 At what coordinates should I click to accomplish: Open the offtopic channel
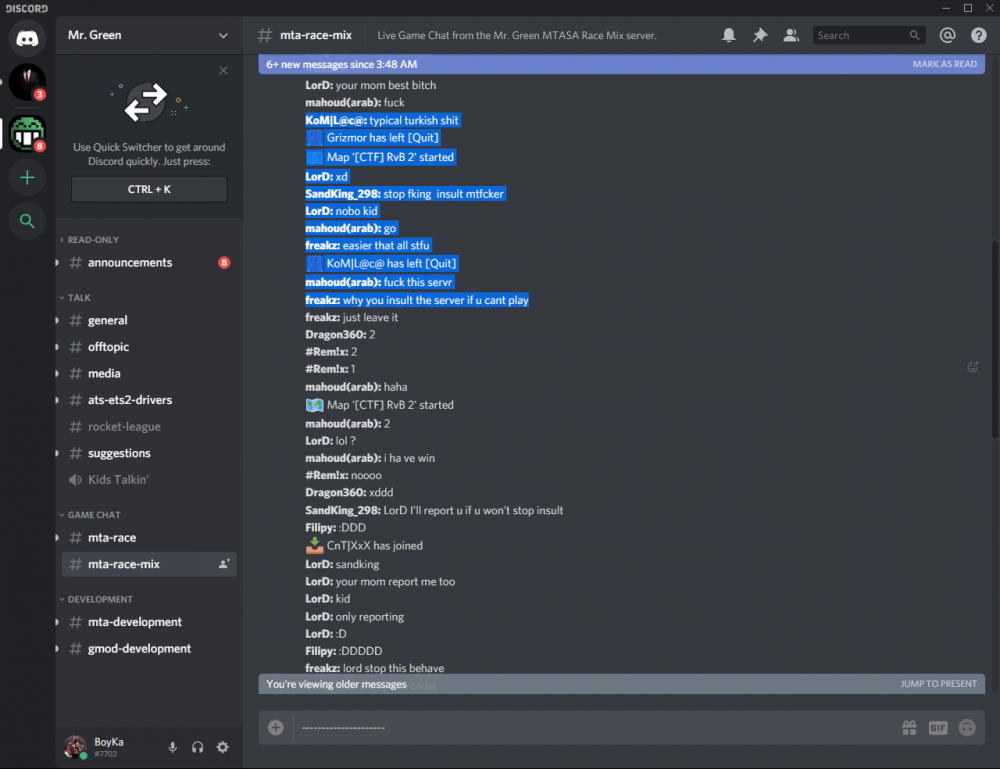(108, 347)
